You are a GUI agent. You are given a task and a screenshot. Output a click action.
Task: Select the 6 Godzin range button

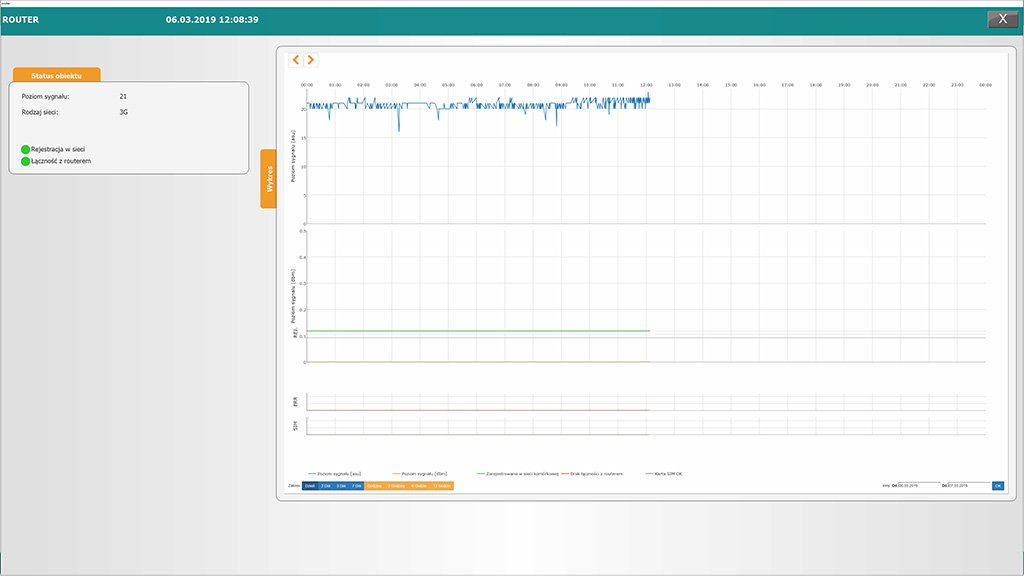pyautogui.click(x=419, y=486)
